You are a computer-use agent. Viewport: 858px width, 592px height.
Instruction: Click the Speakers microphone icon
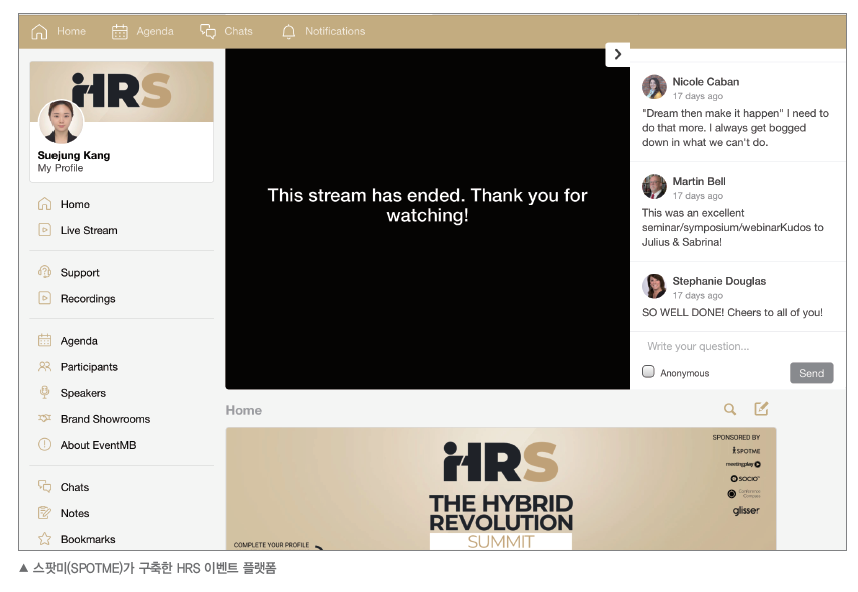coord(44,392)
